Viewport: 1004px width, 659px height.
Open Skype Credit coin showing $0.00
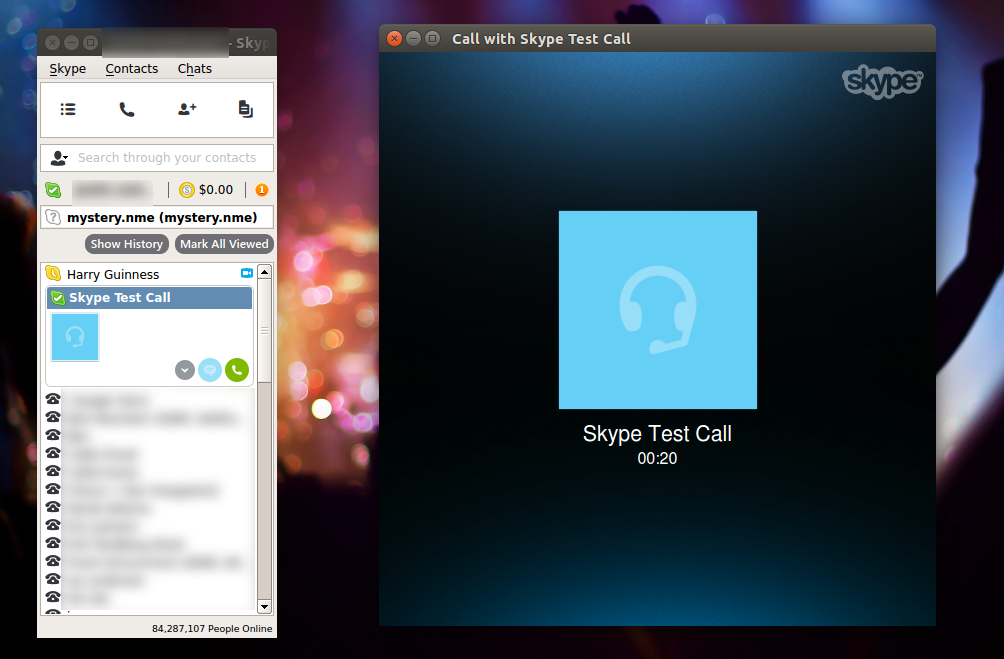click(x=206, y=190)
